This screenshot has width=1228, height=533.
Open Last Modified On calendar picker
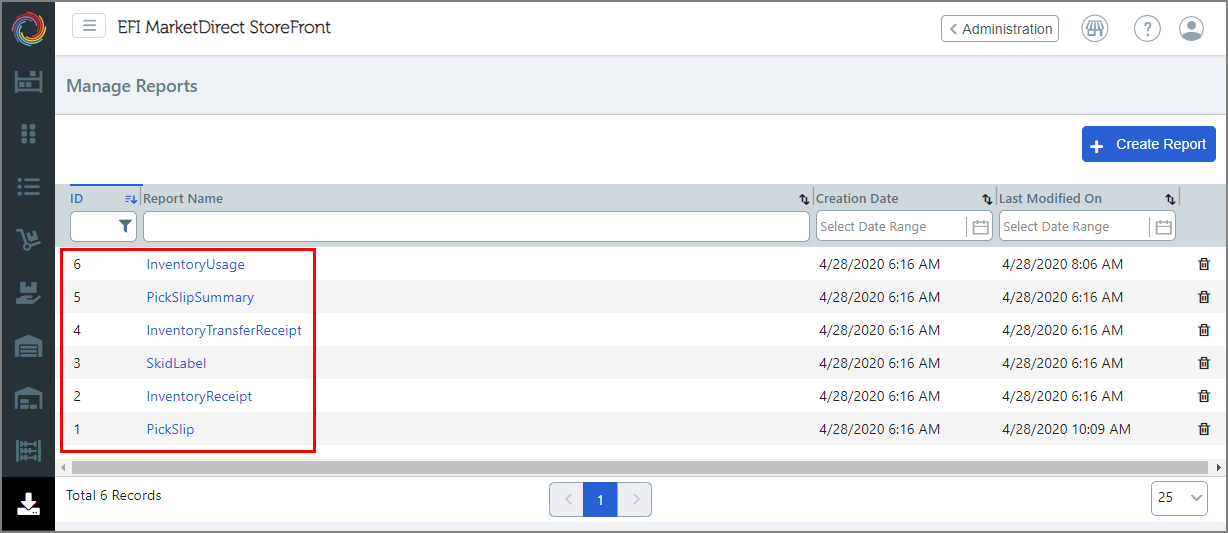1163,227
